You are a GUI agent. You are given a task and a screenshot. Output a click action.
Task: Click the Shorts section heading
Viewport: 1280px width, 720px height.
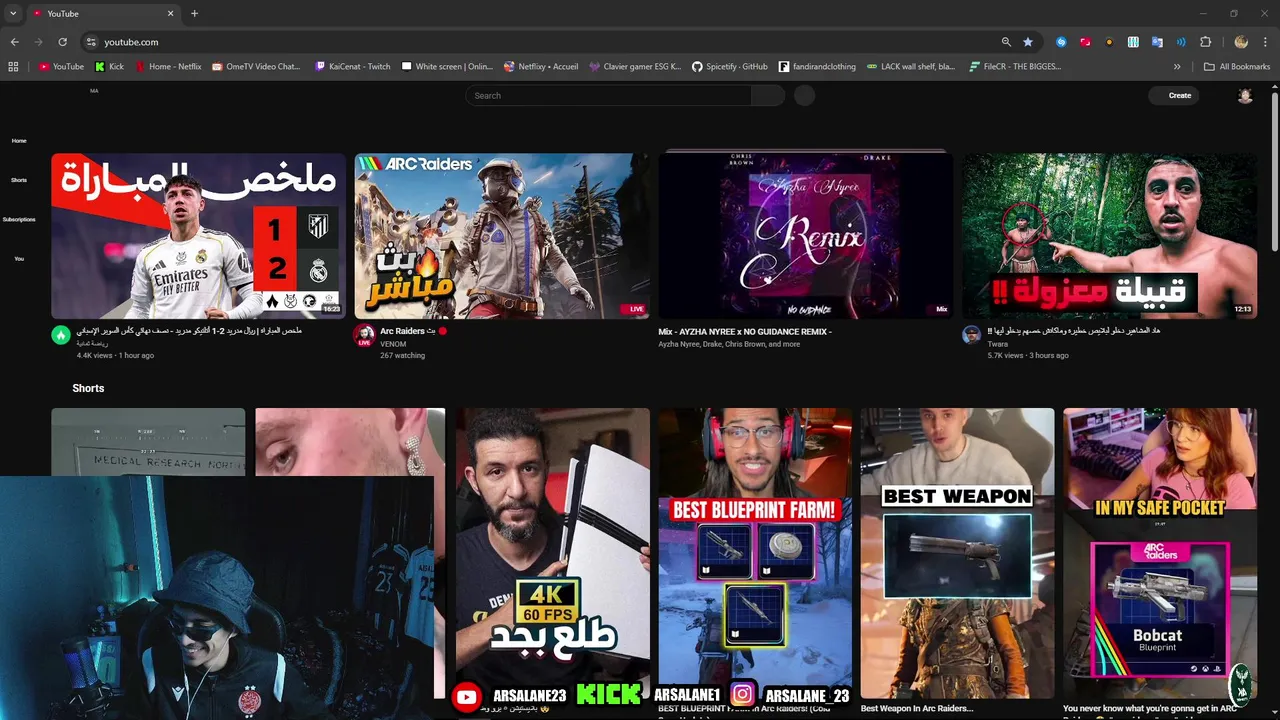tap(88, 388)
